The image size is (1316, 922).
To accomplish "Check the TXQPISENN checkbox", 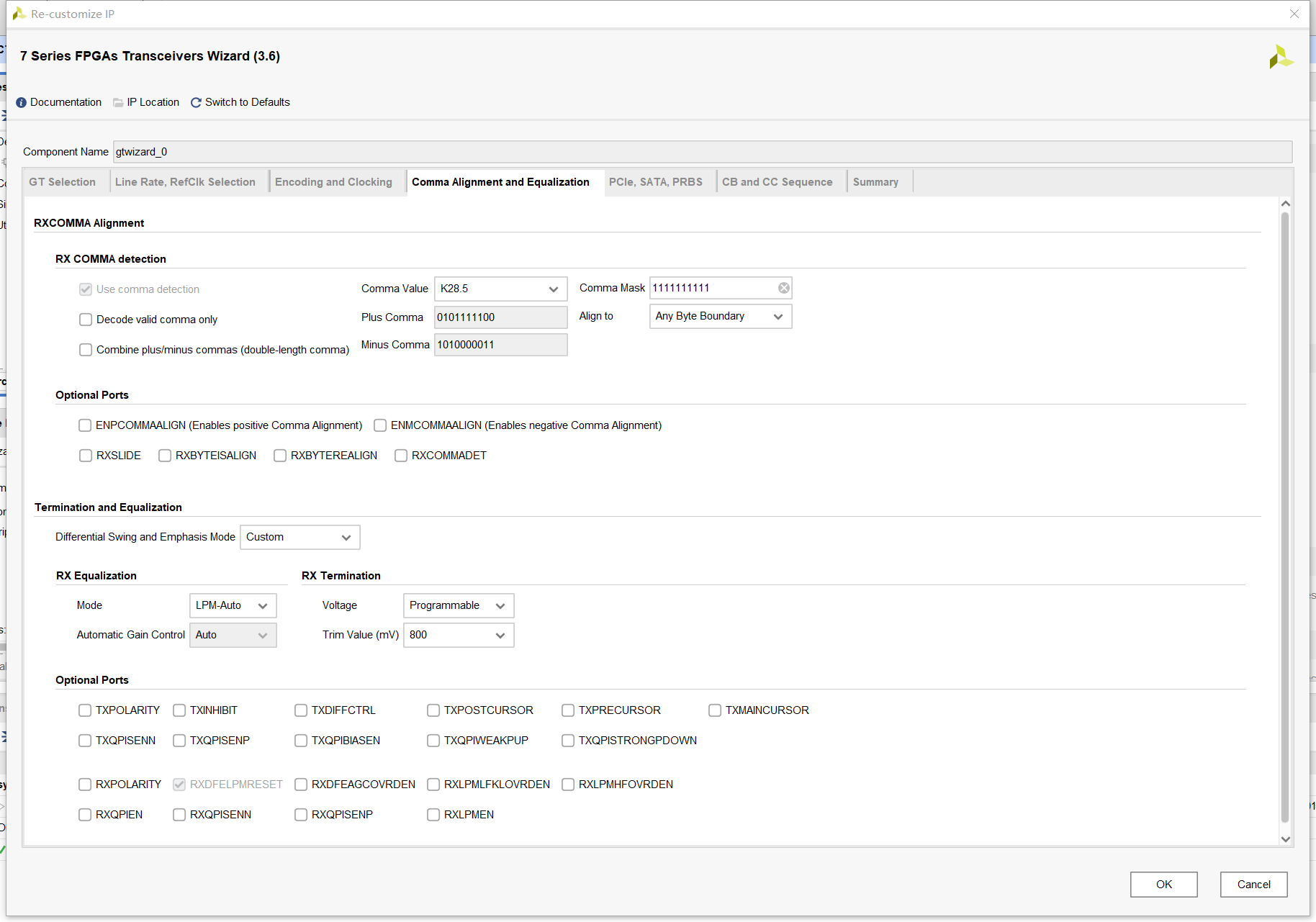I will pyautogui.click(x=85, y=741).
